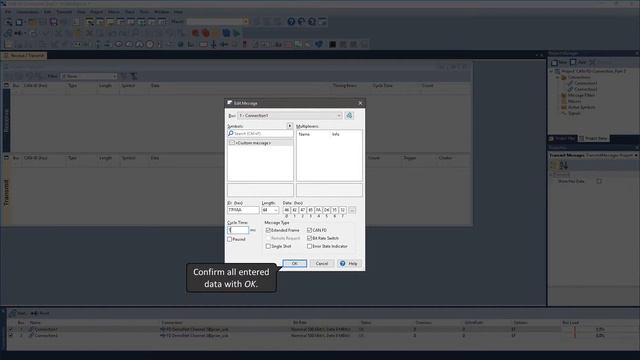Toggle the Bit Rate Switch checkbox

(309, 238)
